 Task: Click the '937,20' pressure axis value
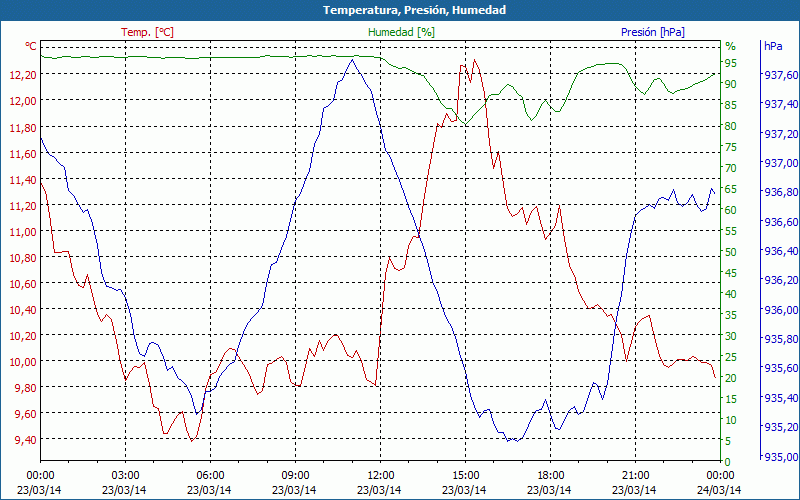click(x=781, y=134)
